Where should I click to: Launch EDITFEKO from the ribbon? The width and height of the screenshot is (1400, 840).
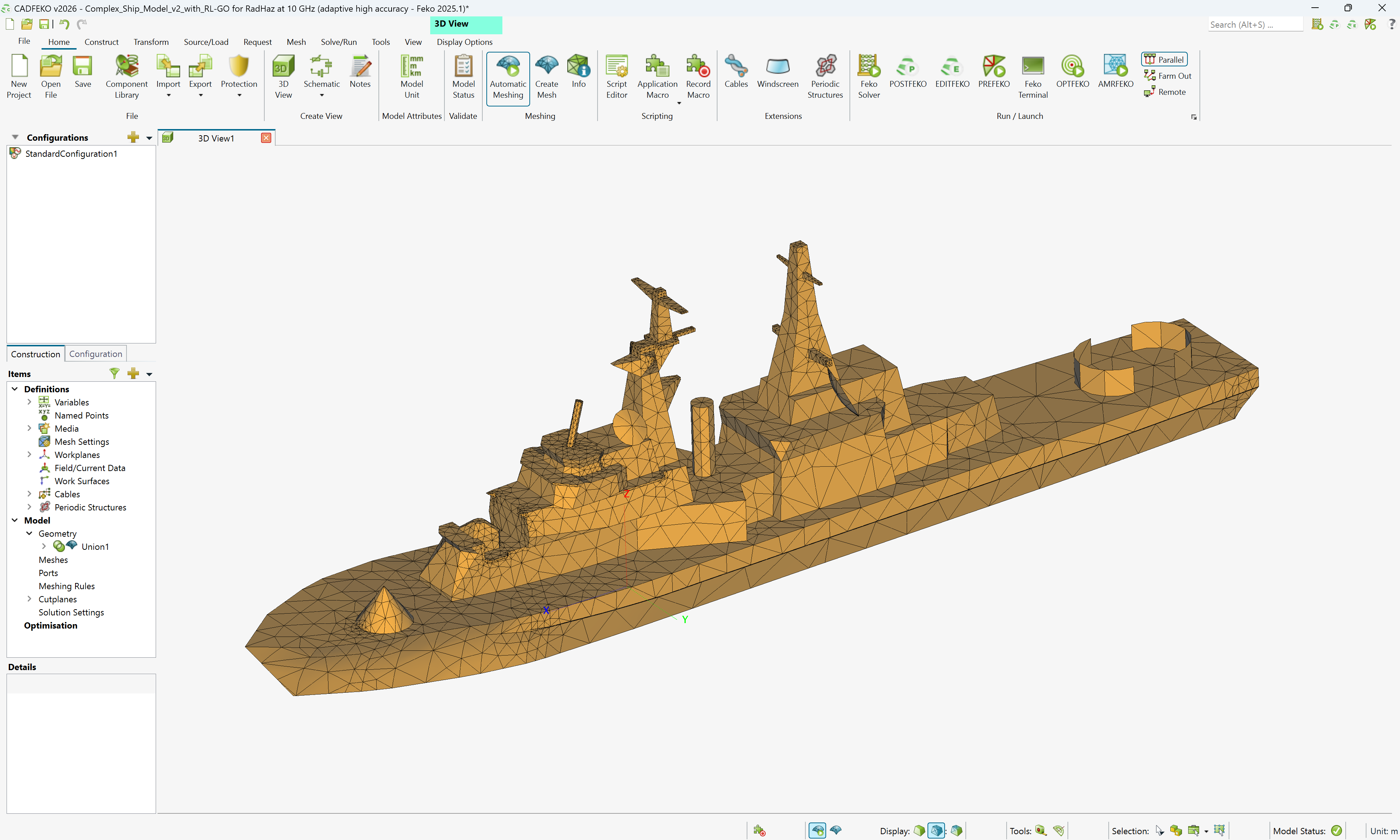[952, 72]
